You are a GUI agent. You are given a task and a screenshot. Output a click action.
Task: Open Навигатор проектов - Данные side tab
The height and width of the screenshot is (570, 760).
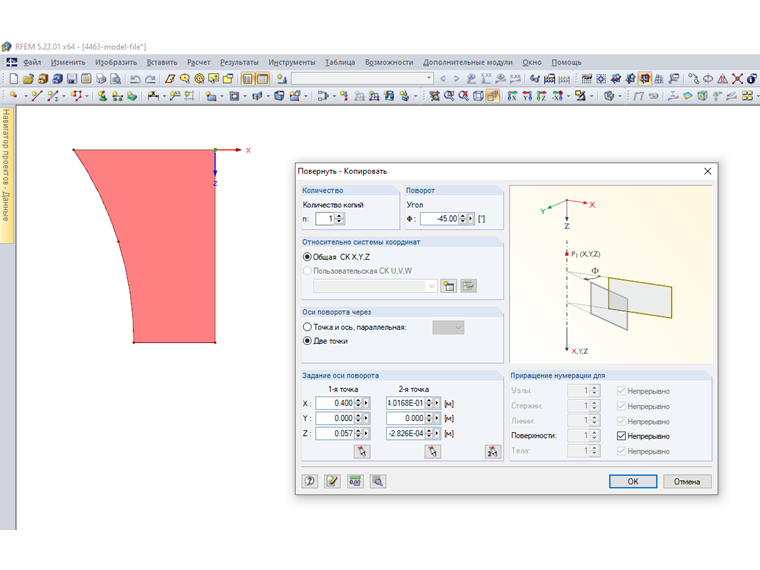(6, 174)
